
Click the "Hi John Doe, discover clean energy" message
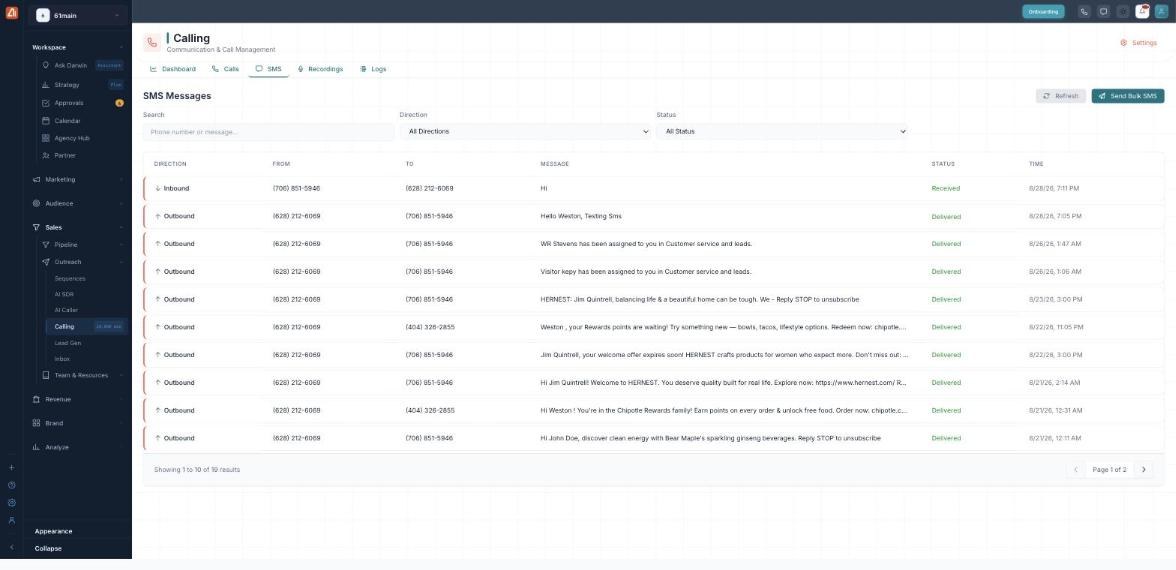tap(710, 438)
